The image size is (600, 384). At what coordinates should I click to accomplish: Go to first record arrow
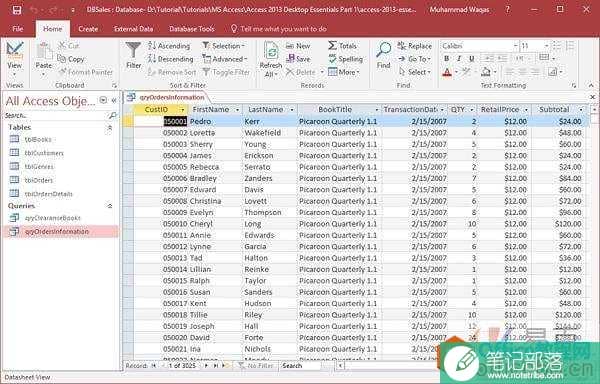[154, 366]
